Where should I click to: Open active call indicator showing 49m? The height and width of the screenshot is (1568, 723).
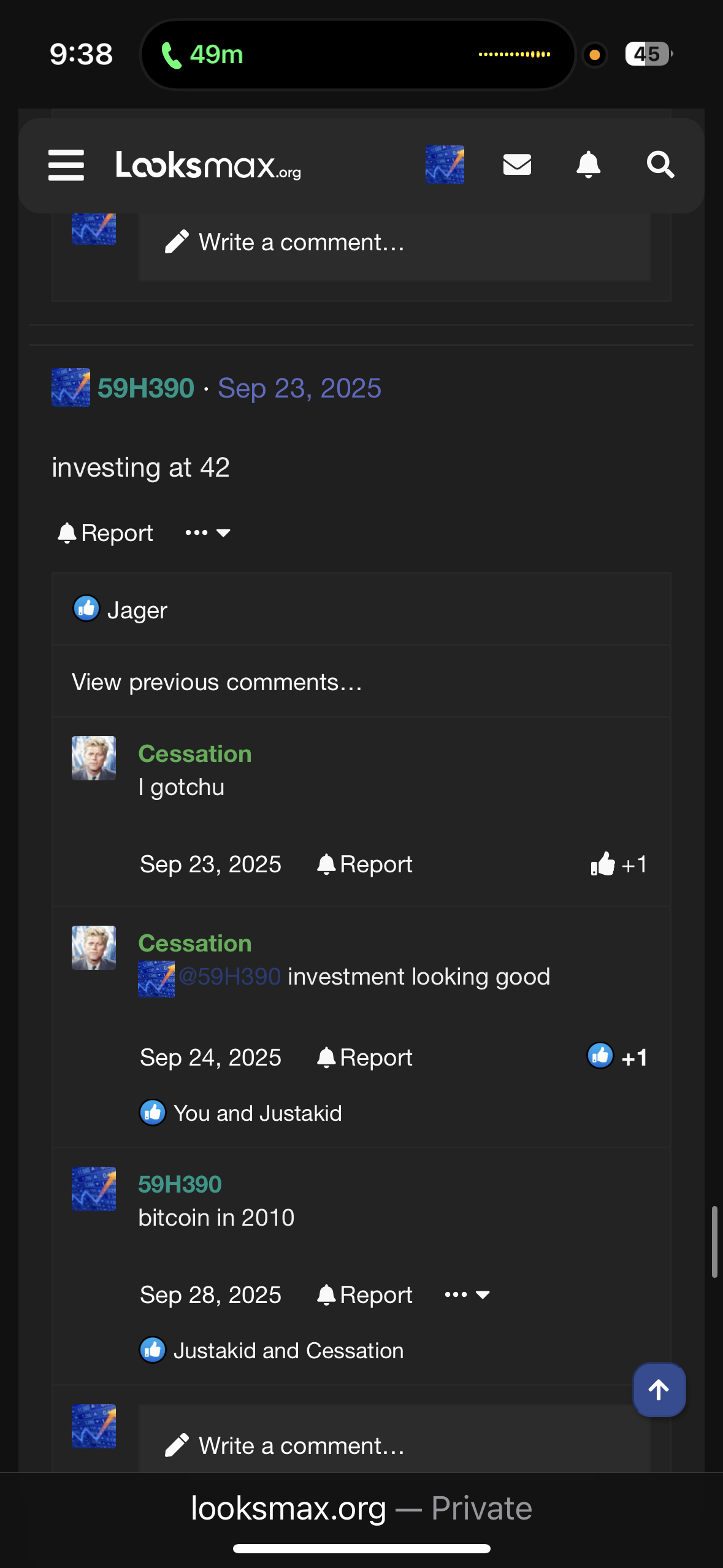[202, 55]
